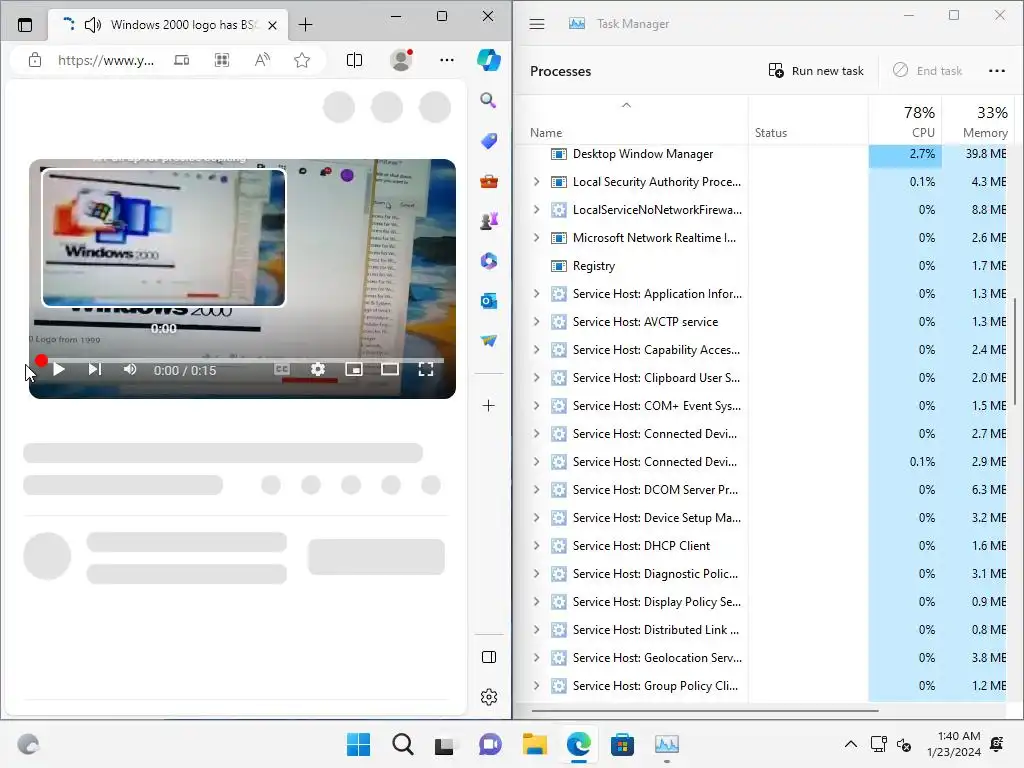Expand Local Security Authority Process row
The width and height of the screenshot is (1024, 768).
coord(536,182)
